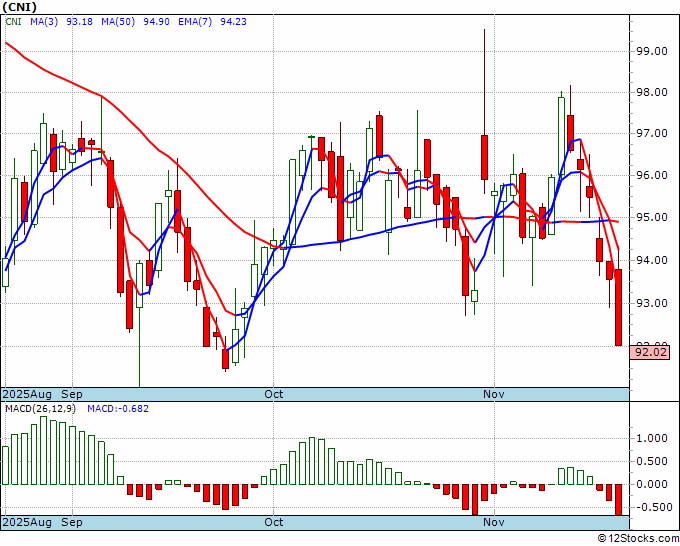Click Sep on the price chart timeline
The height and width of the screenshot is (546, 680).
point(72,394)
